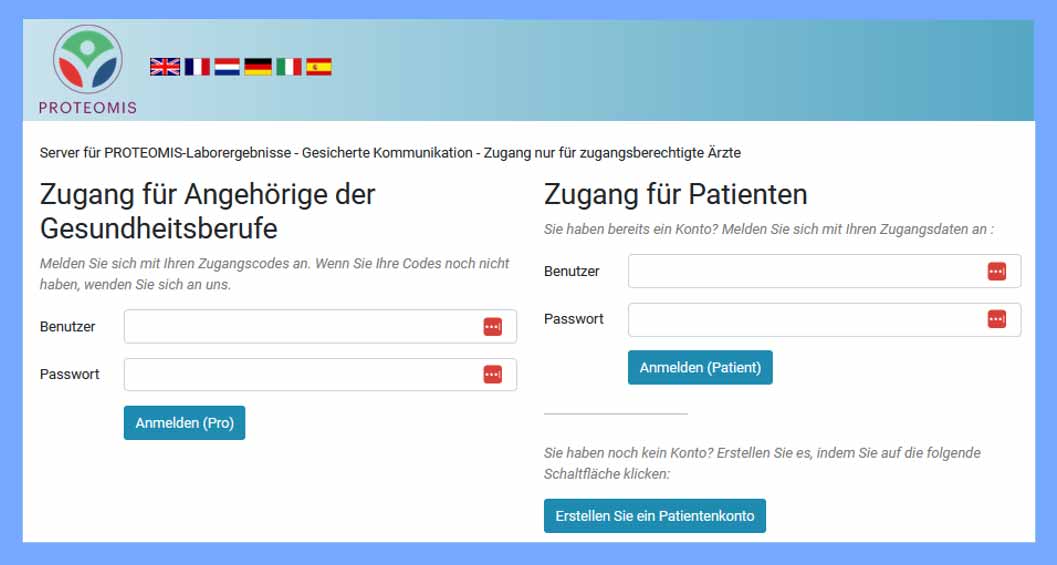This screenshot has height=565, width=1057.
Task: Click the Benutzer label under Gesundheitsberufe
Action: pos(68,327)
